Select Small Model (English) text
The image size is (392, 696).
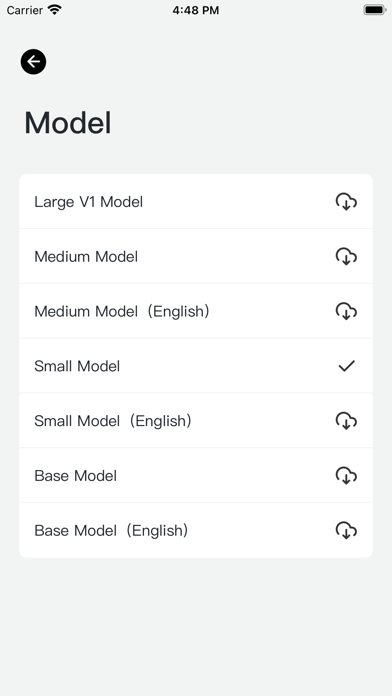[x=113, y=421]
